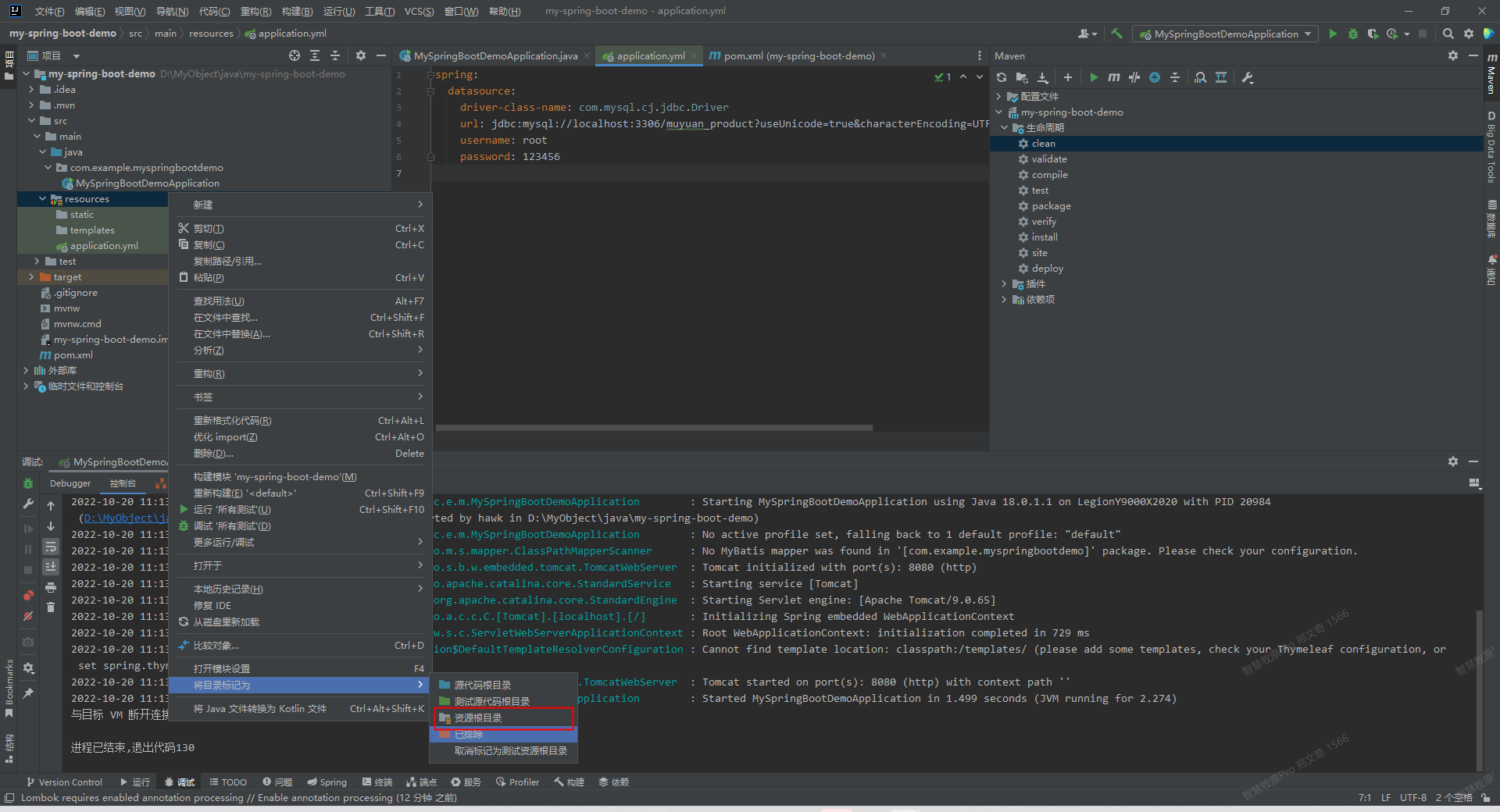Reload all Maven projects with the refresh icon
The width and height of the screenshot is (1500, 812).
1001,77
